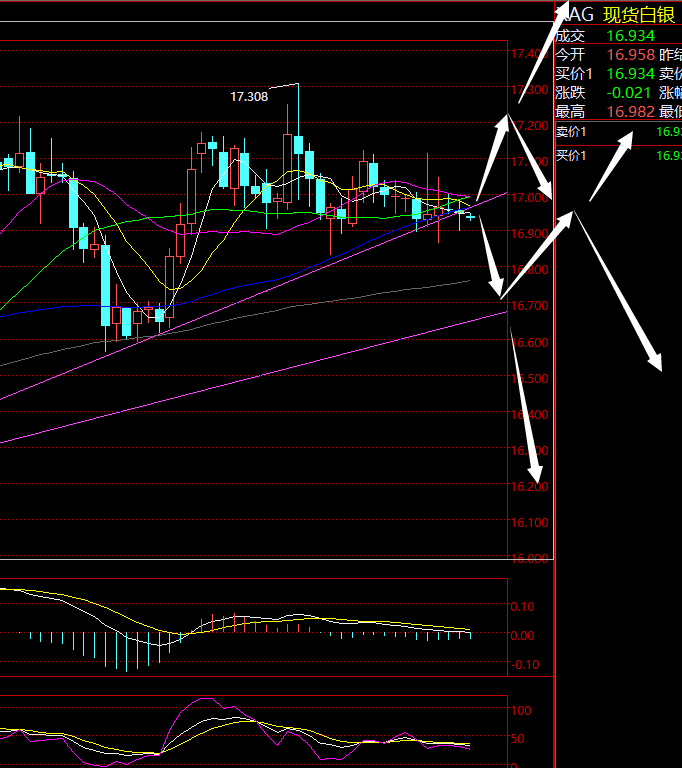The image size is (682, 768).
Task: Click the 0.00 MACD axis label
Action: tap(523, 635)
